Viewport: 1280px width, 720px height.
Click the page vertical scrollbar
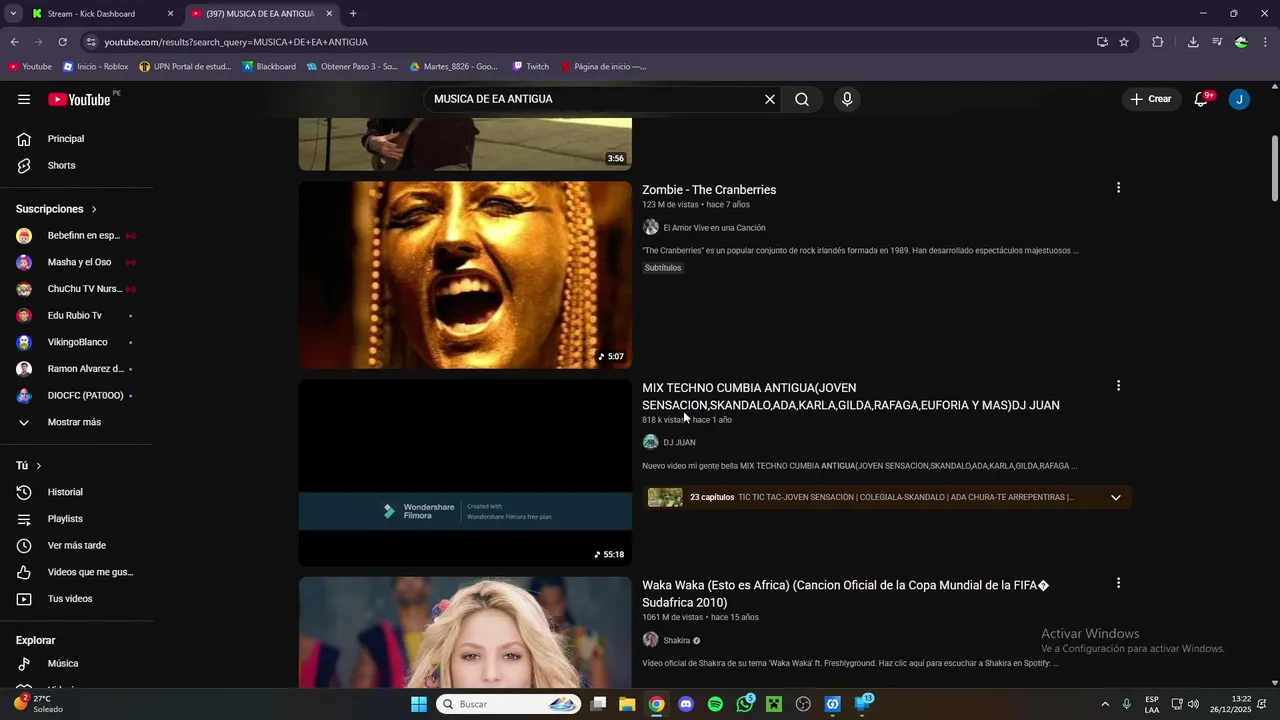tap(1275, 168)
